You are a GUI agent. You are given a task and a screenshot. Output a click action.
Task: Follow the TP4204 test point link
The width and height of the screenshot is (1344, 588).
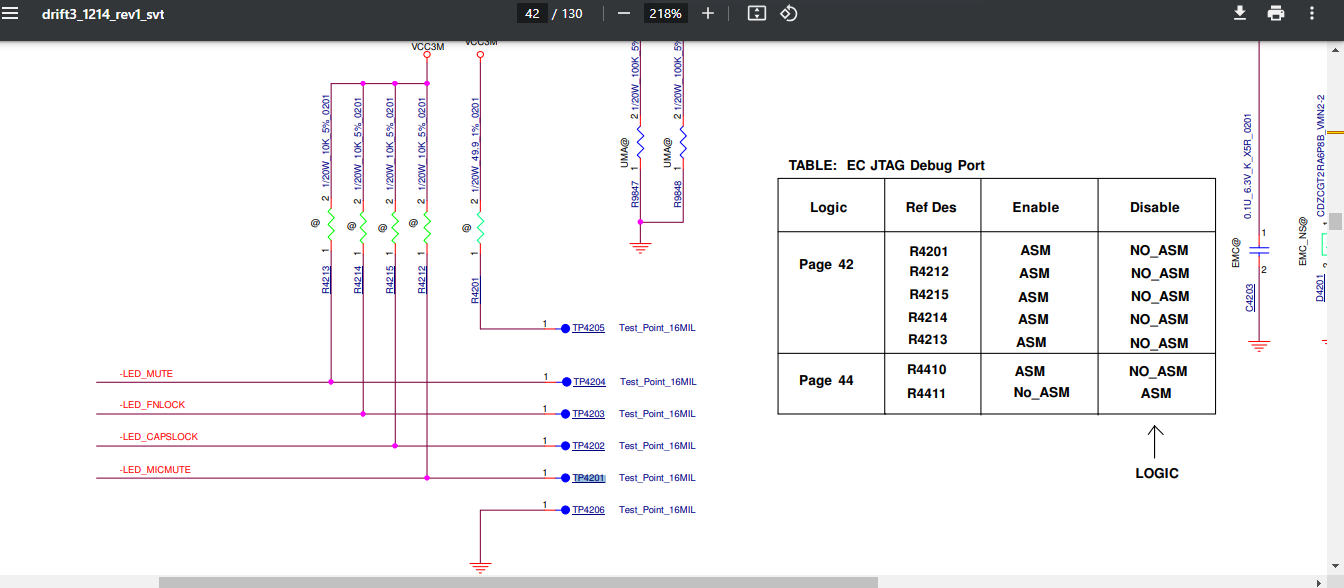(x=589, y=382)
